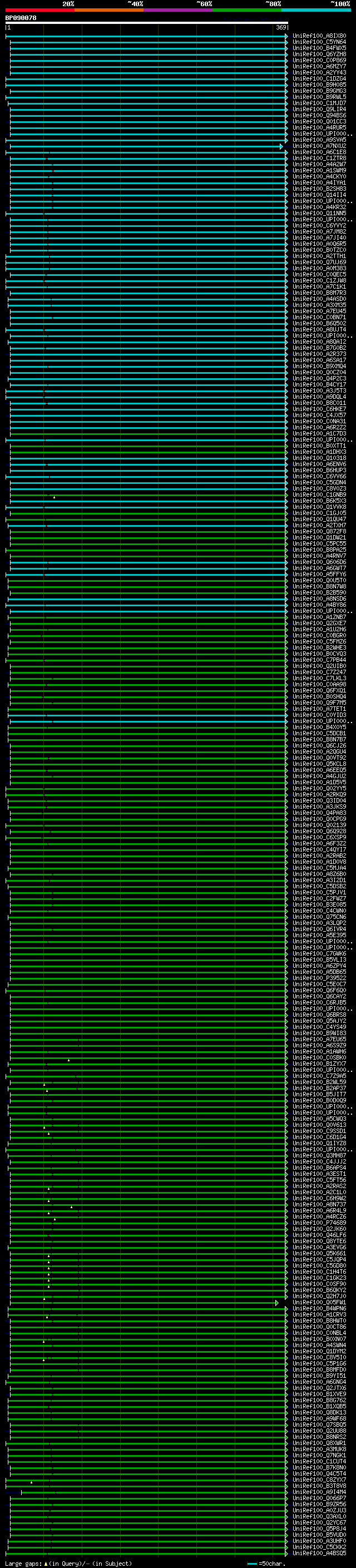Screen dimensions: 356x1568
Task: Click the end position marker 369
Action: pyautogui.click(x=281, y=27)
